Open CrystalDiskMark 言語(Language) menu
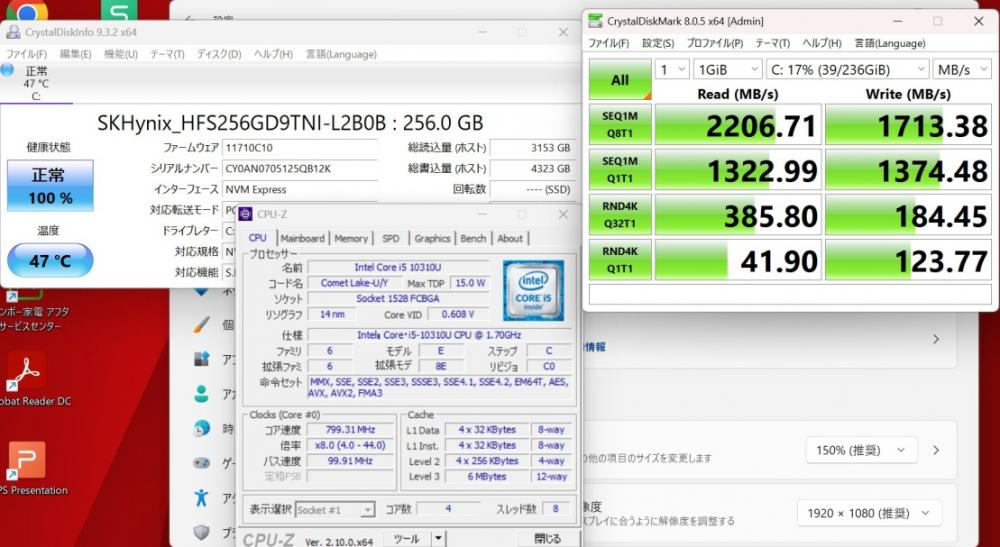Screen dimensions: 1000x547 pos(890,43)
